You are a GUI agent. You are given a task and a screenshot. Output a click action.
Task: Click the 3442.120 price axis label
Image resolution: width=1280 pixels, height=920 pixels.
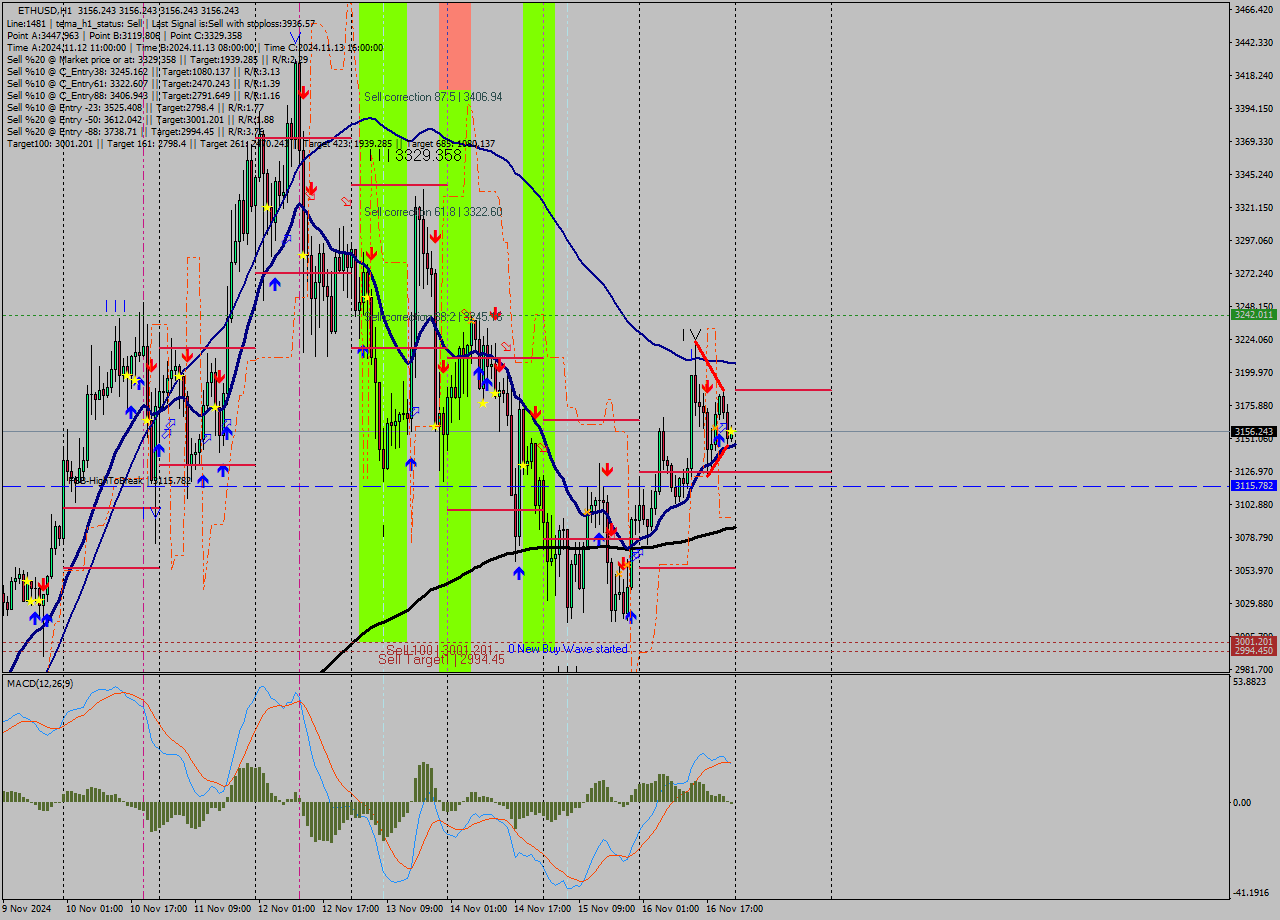click(x=1253, y=42)
